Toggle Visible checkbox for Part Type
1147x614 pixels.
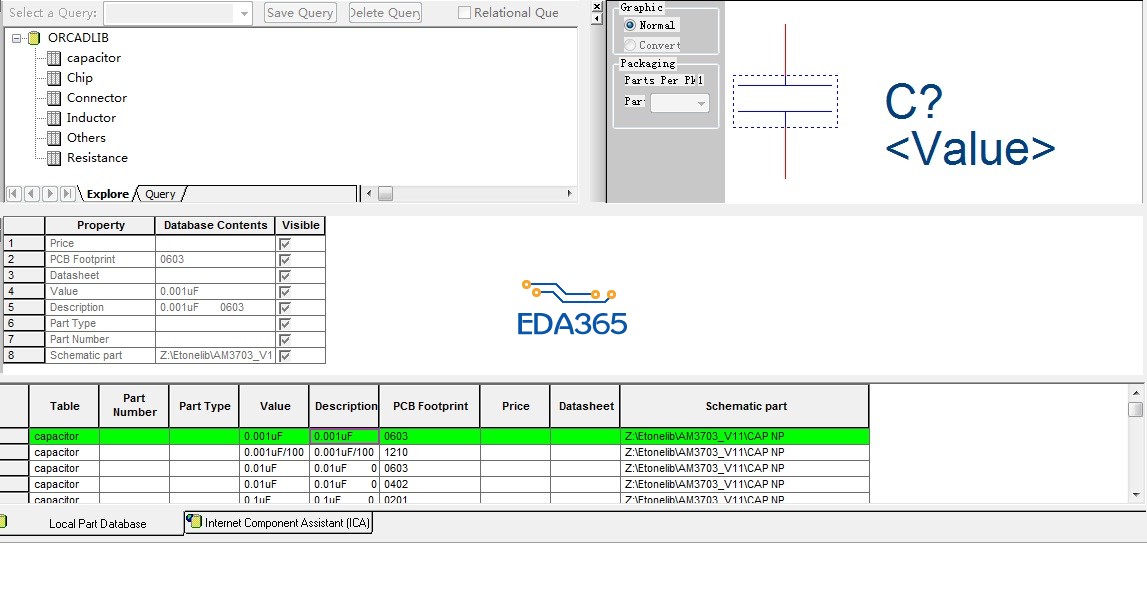(x=285, y=323)
